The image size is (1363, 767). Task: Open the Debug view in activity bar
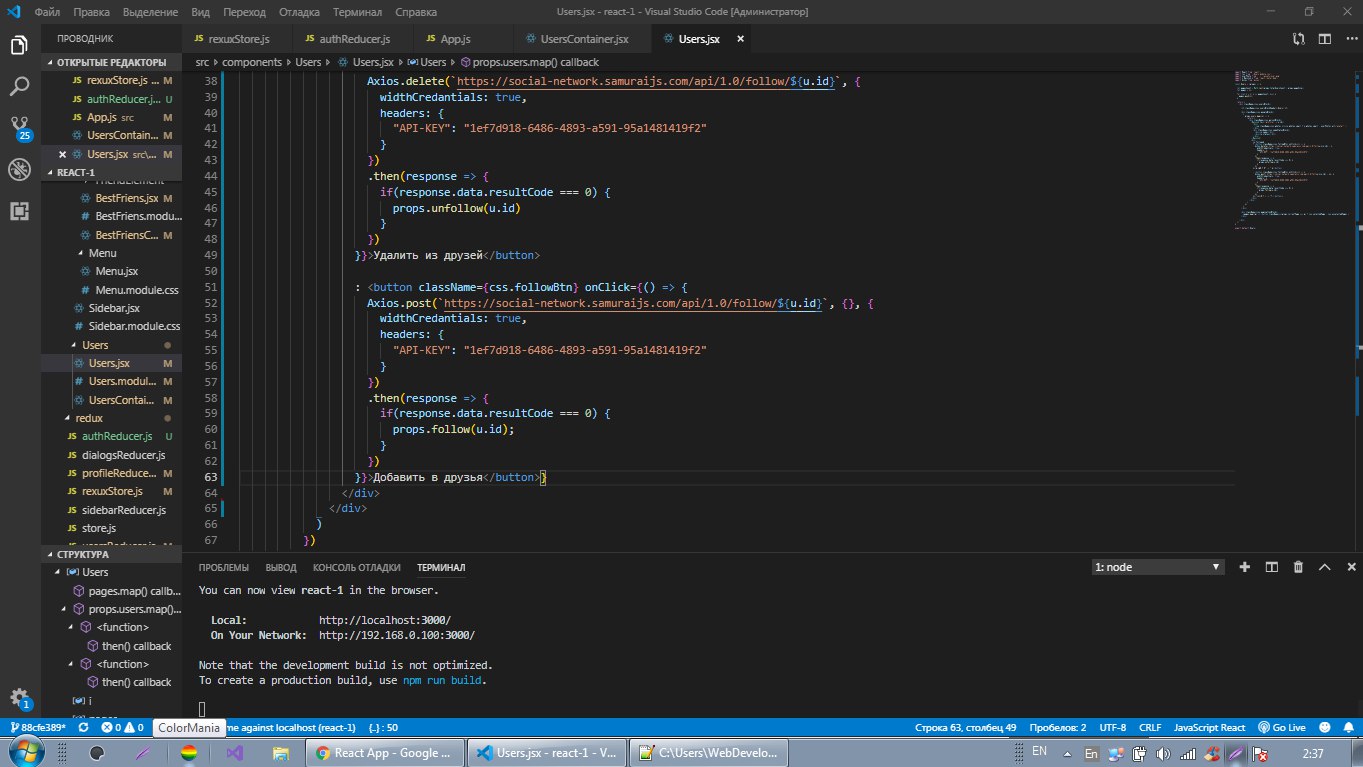tap(19, 169)
